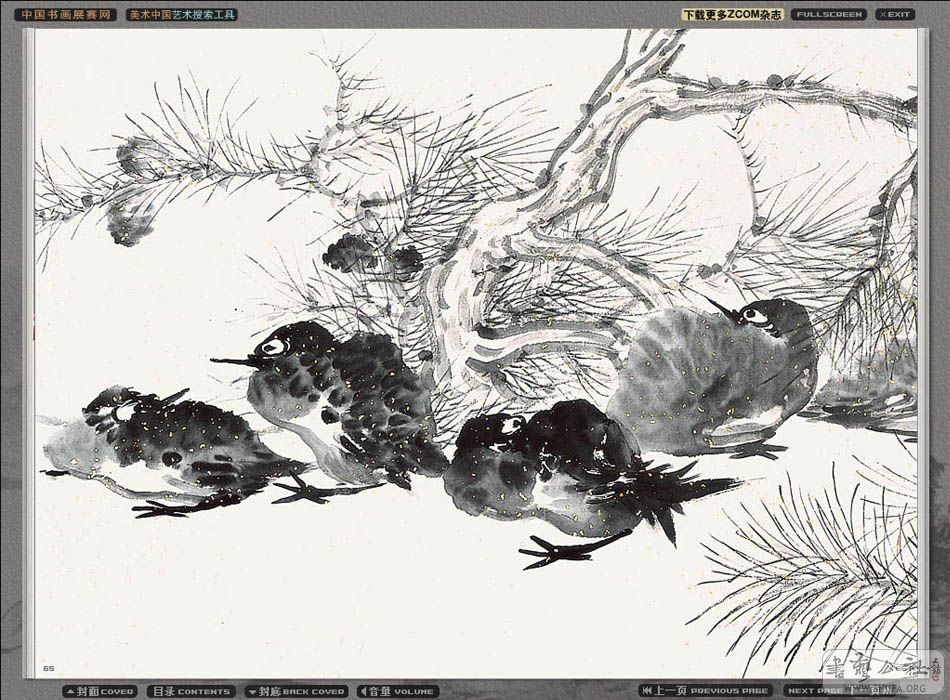
Task: Open the 音量 Volume control
Action: point(398,691)
